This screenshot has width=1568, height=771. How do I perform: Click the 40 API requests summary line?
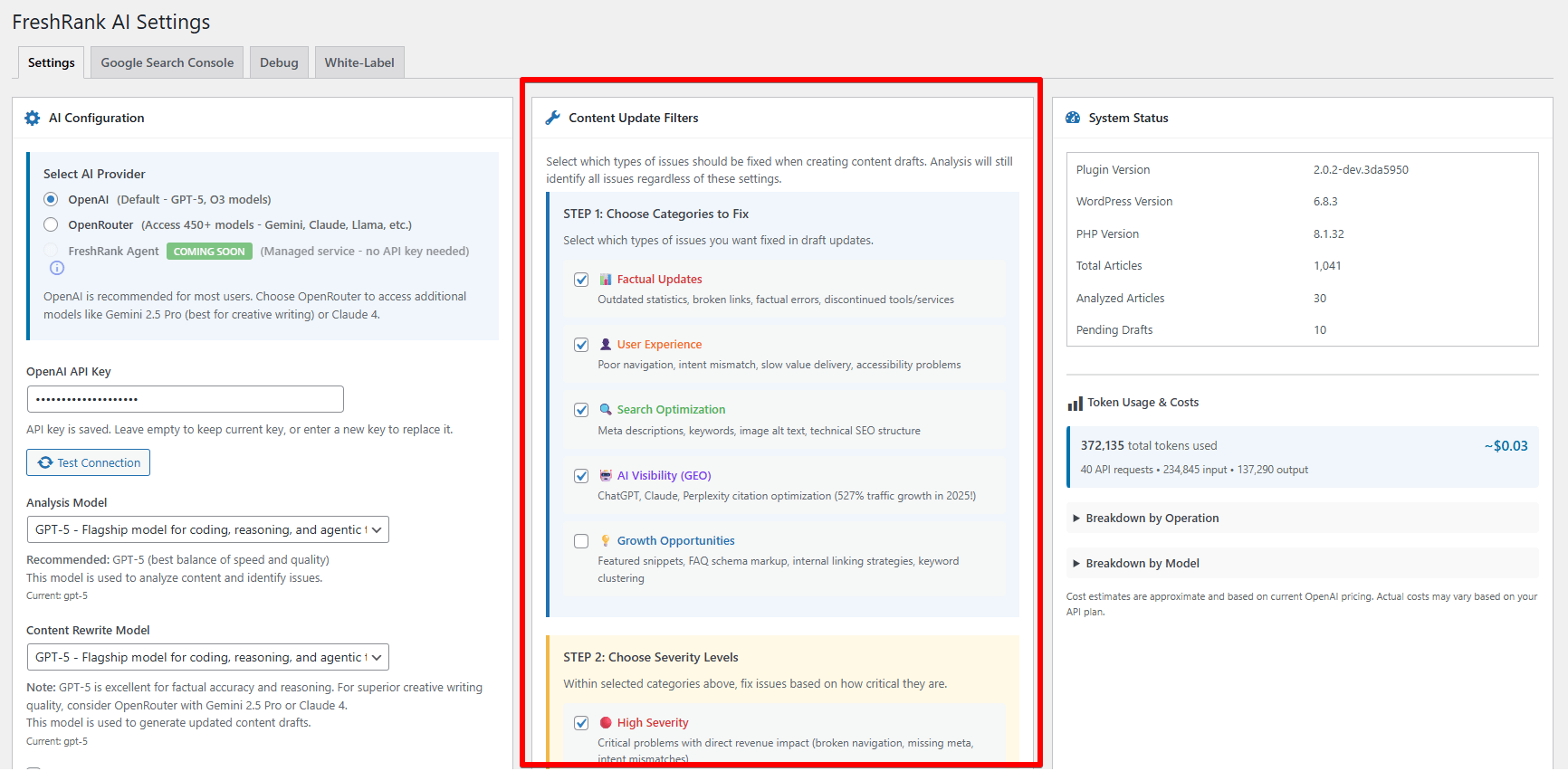click(x=1194, y=470)
